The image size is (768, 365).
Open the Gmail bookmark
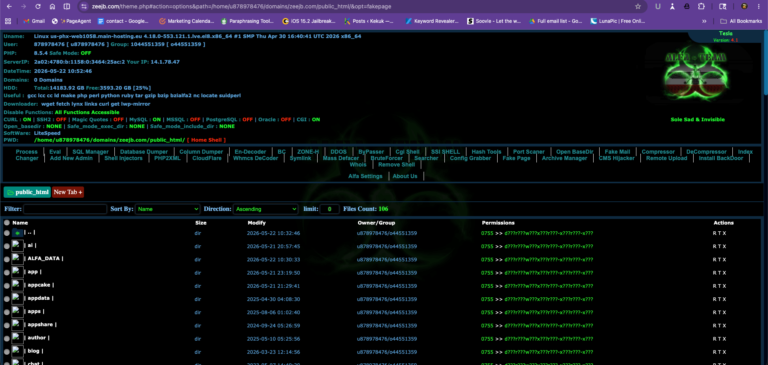pos(34,21)
